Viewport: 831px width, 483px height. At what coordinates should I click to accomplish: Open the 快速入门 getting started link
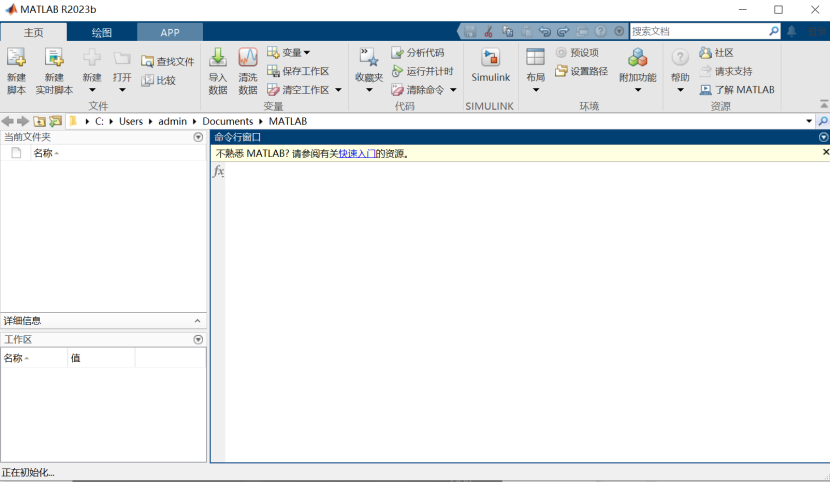coord(357,154)
